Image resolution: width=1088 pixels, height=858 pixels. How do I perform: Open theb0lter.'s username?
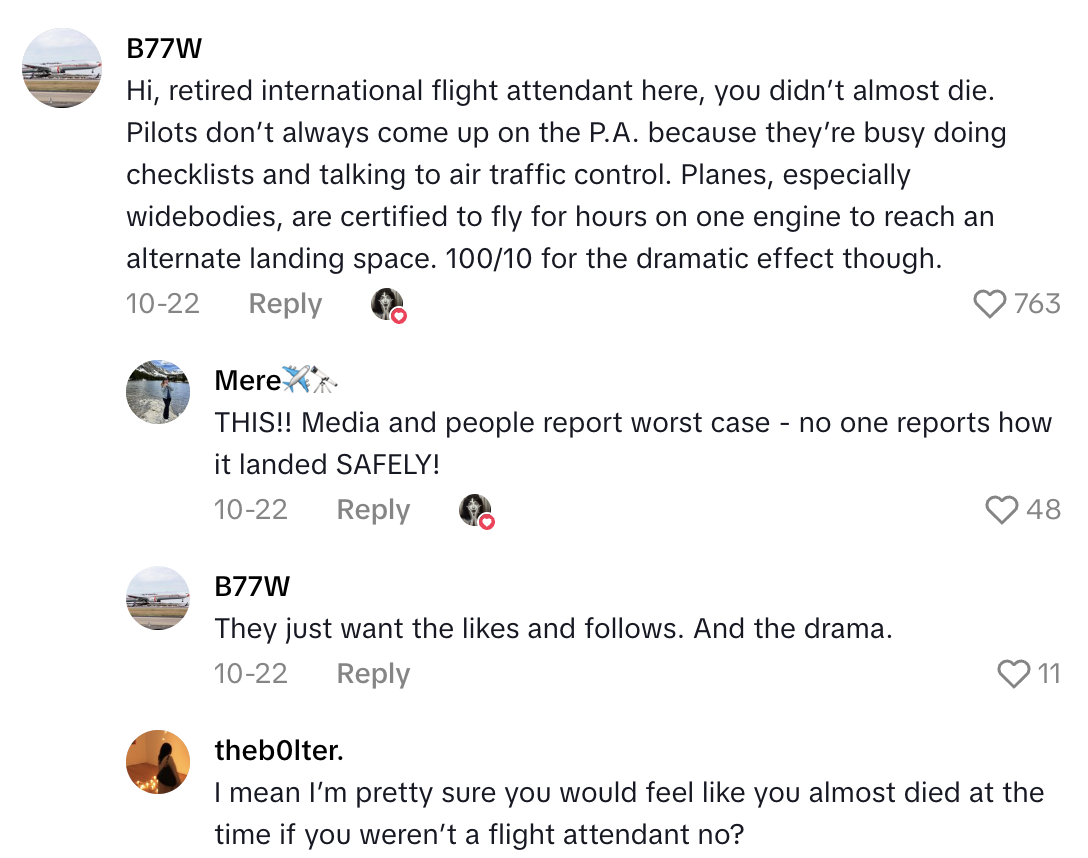point(279,749)
